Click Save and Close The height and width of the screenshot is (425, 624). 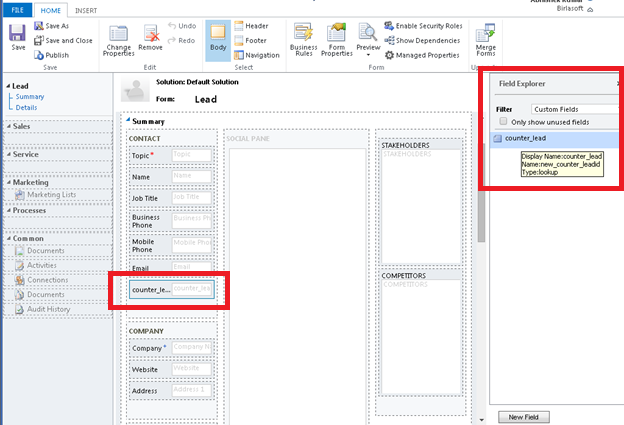point(63,40)
